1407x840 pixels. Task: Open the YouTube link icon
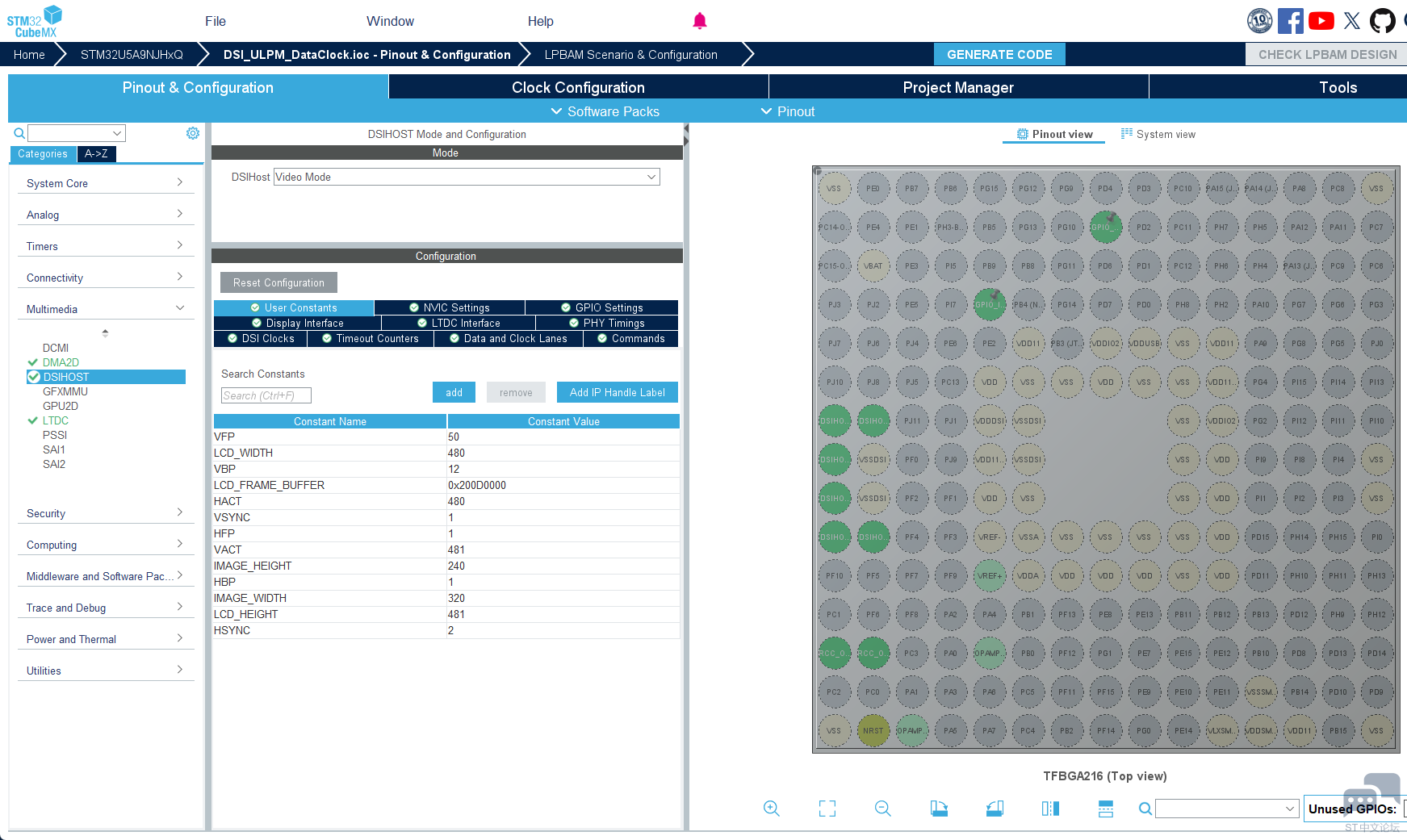[1321, 21]
